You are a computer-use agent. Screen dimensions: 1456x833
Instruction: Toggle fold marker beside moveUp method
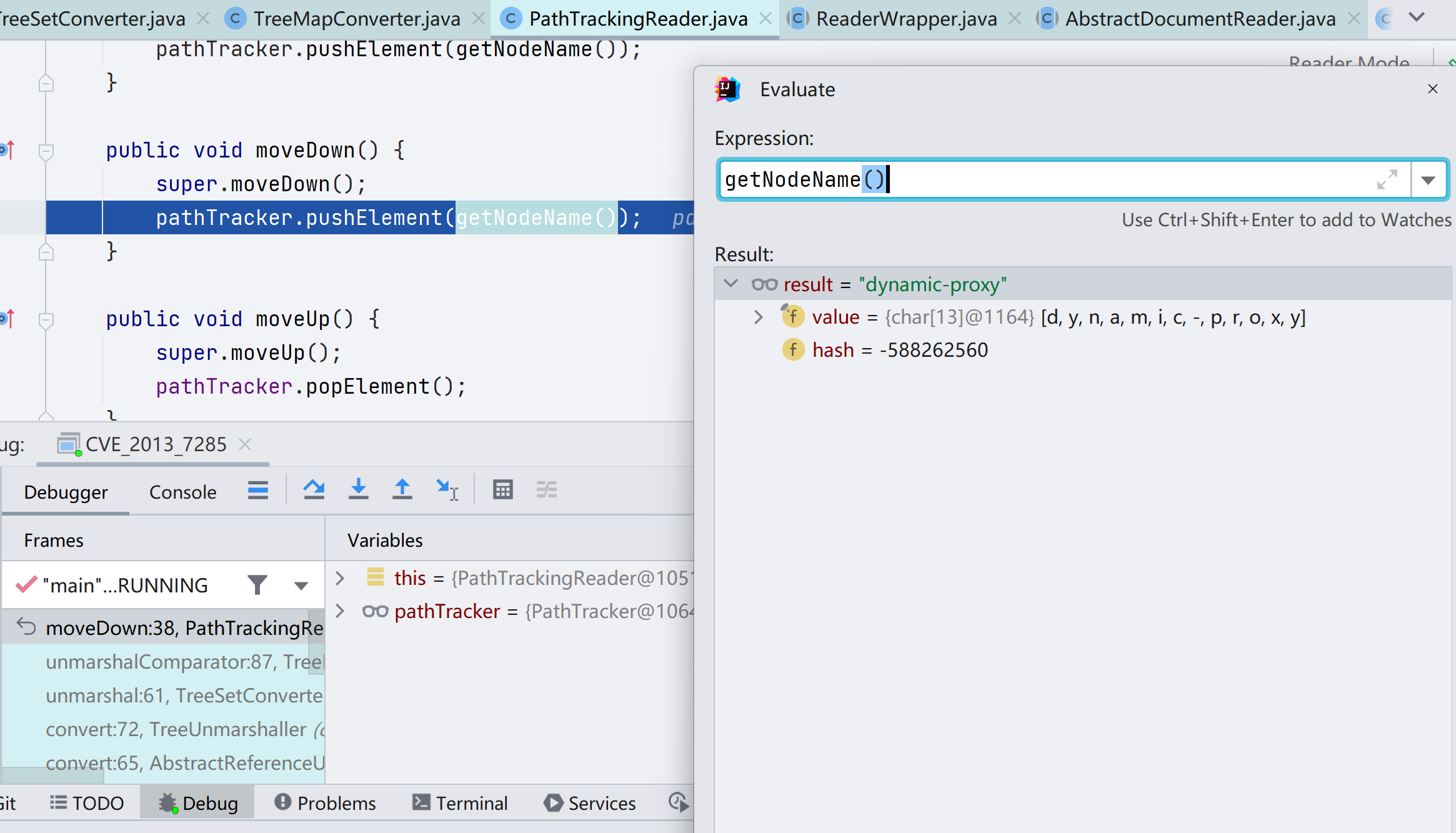pos(46,320)
